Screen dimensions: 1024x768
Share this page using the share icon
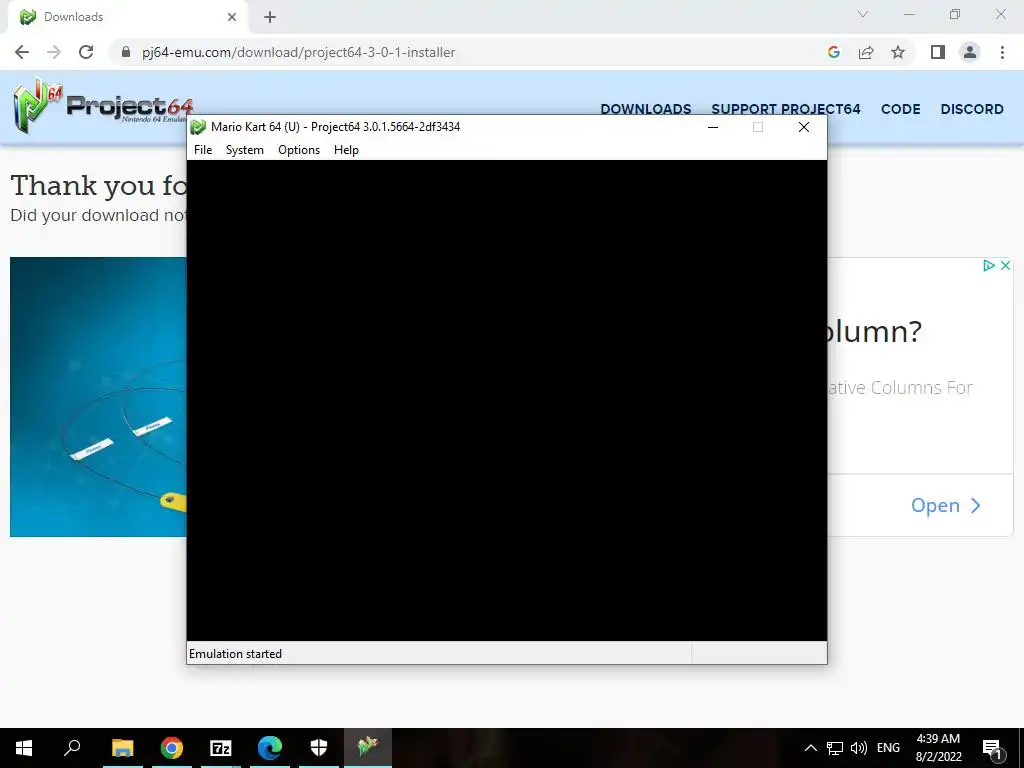[x=866, y=52]
